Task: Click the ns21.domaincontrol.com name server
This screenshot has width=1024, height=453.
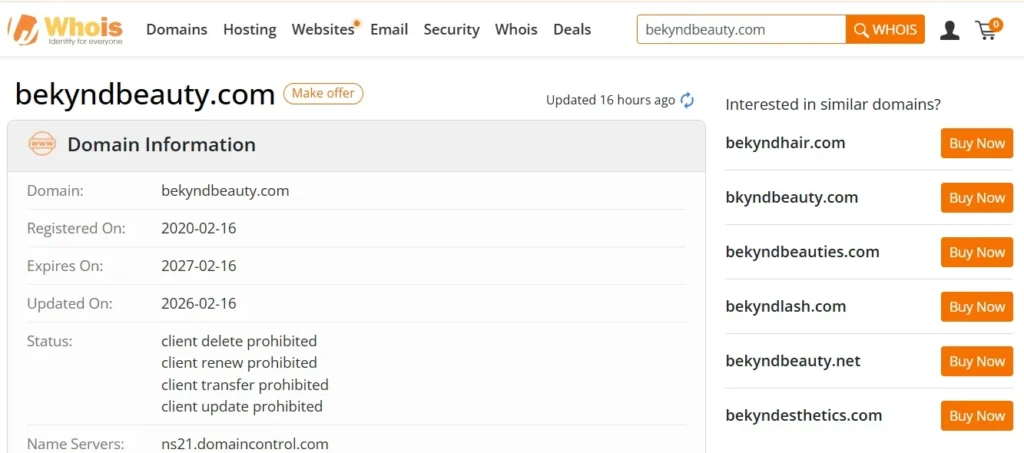Action: point(245,445)
